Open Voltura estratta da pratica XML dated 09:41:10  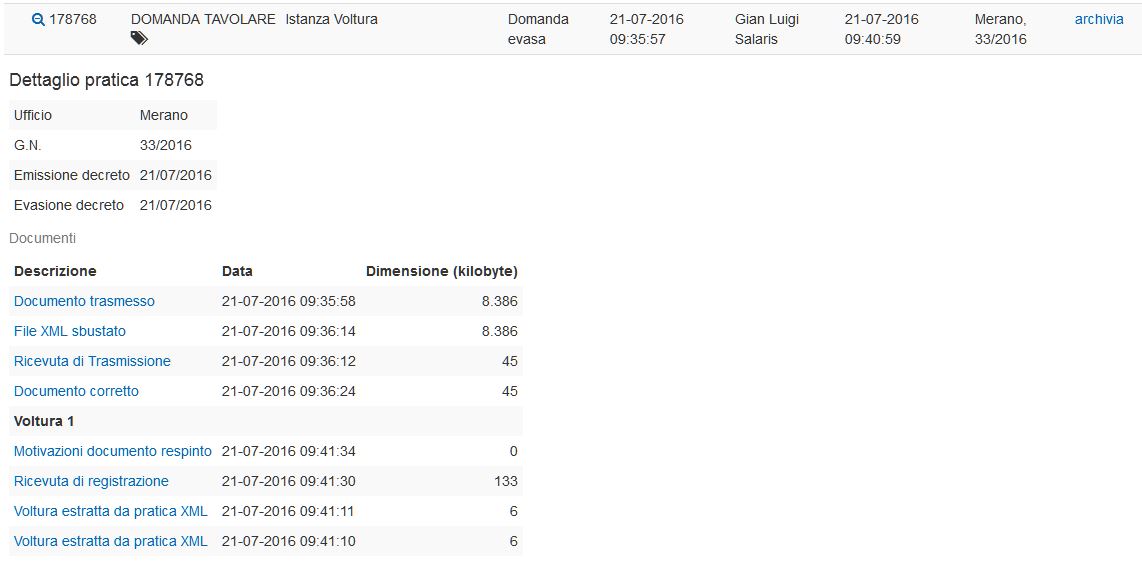click(111, 541)
